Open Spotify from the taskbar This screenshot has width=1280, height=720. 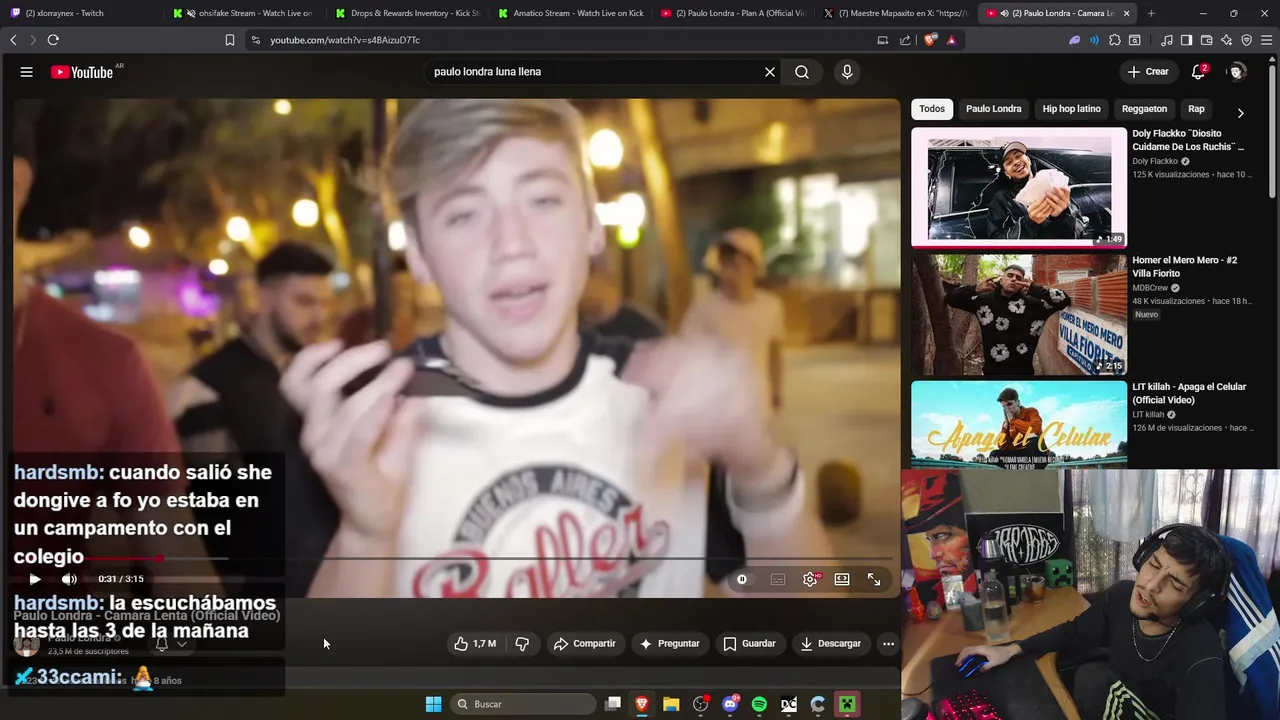click(x=759, y=704)
